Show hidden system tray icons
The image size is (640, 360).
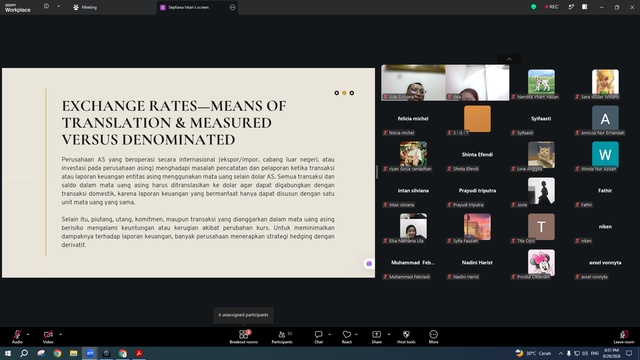561,353
